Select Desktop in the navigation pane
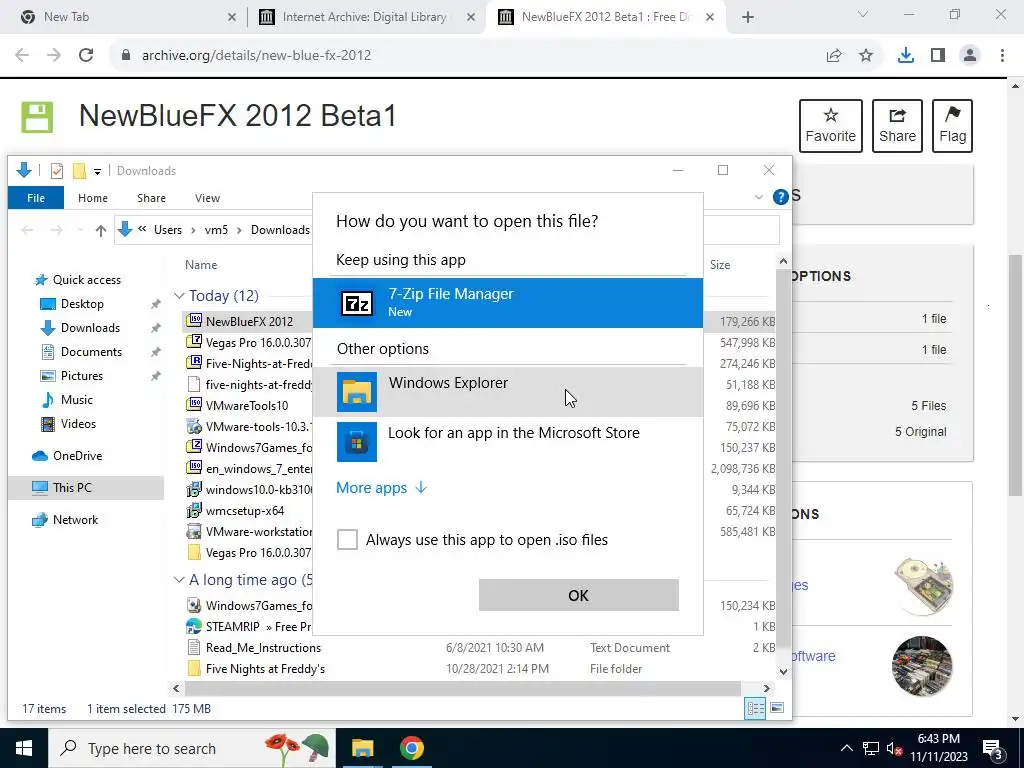 [x=82, y=304]
